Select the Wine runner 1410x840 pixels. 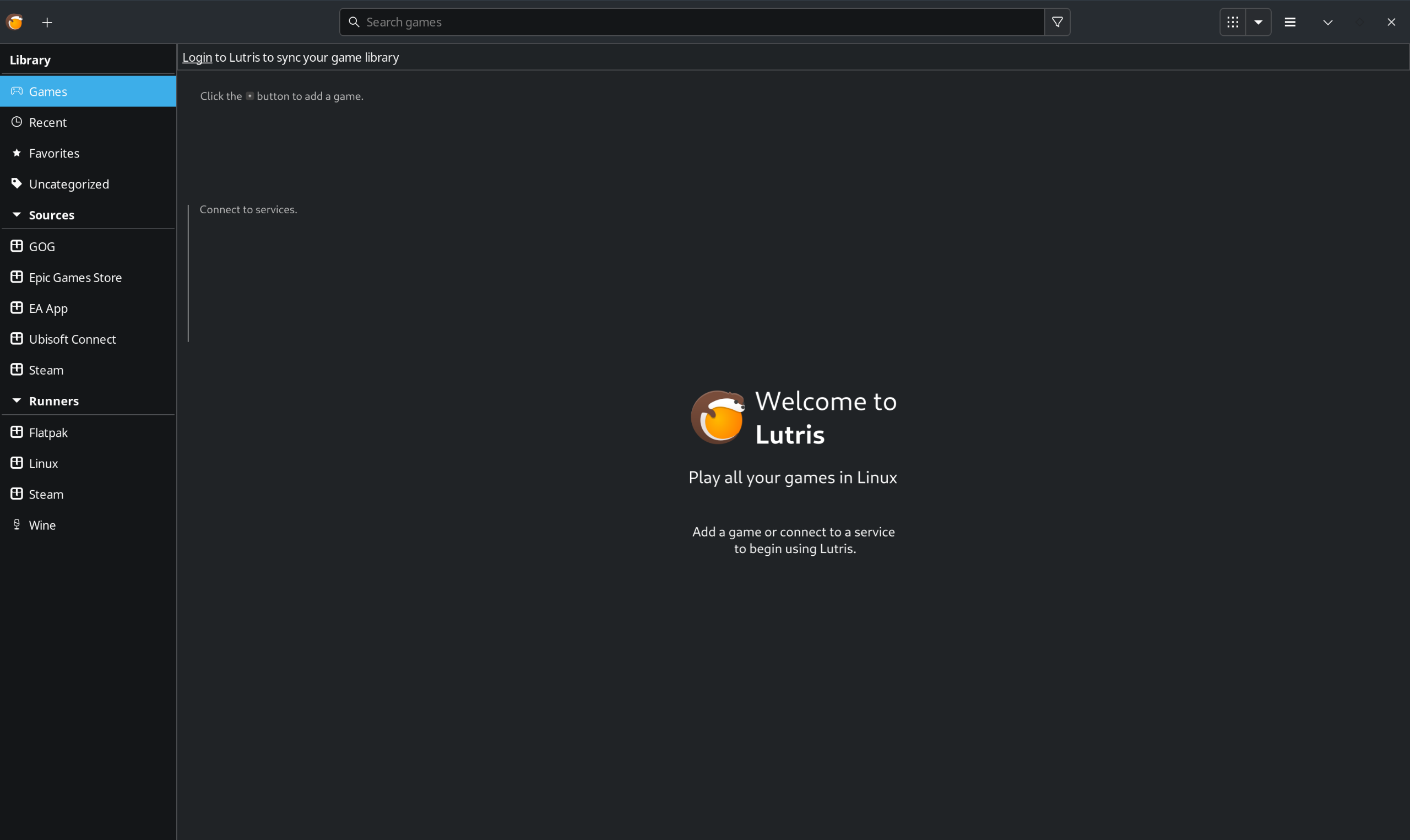click(x=88, y=525)
